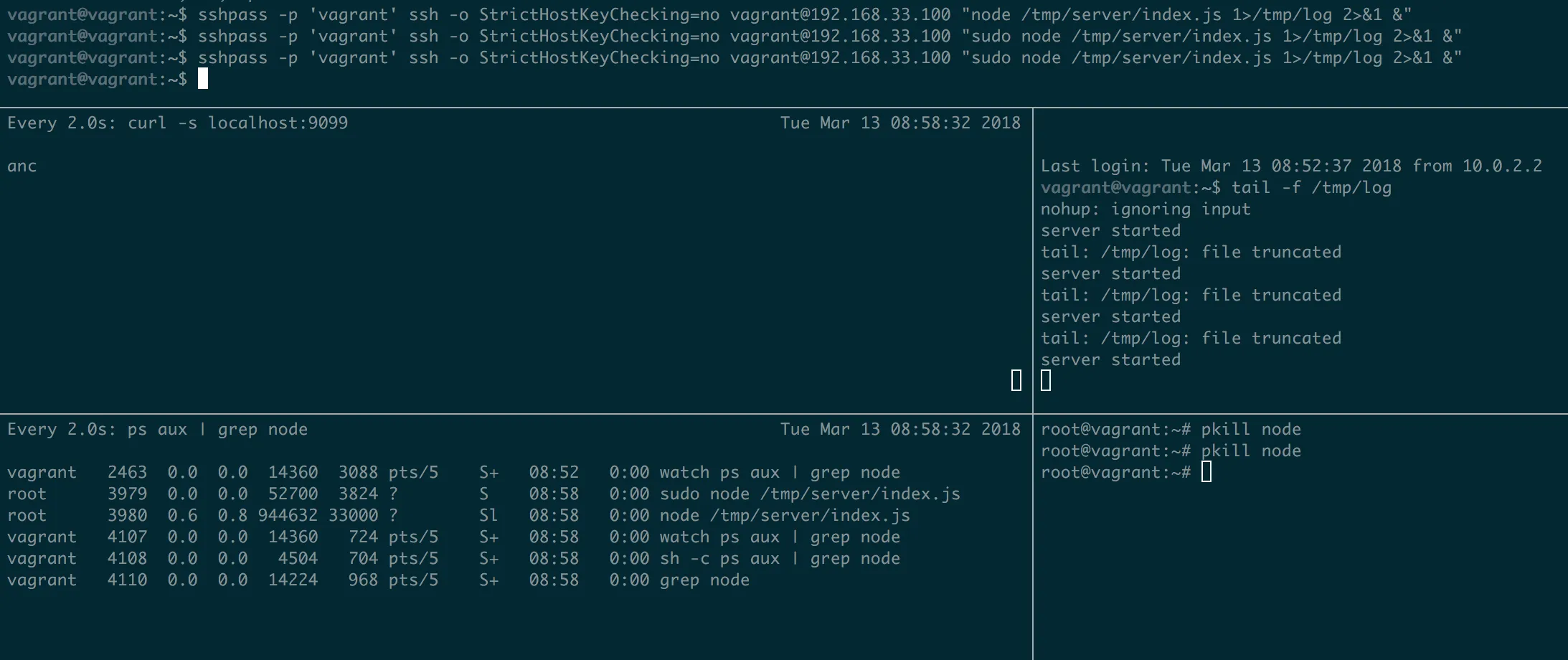Click the timestamp in the curl watch pane

(899, 123)
